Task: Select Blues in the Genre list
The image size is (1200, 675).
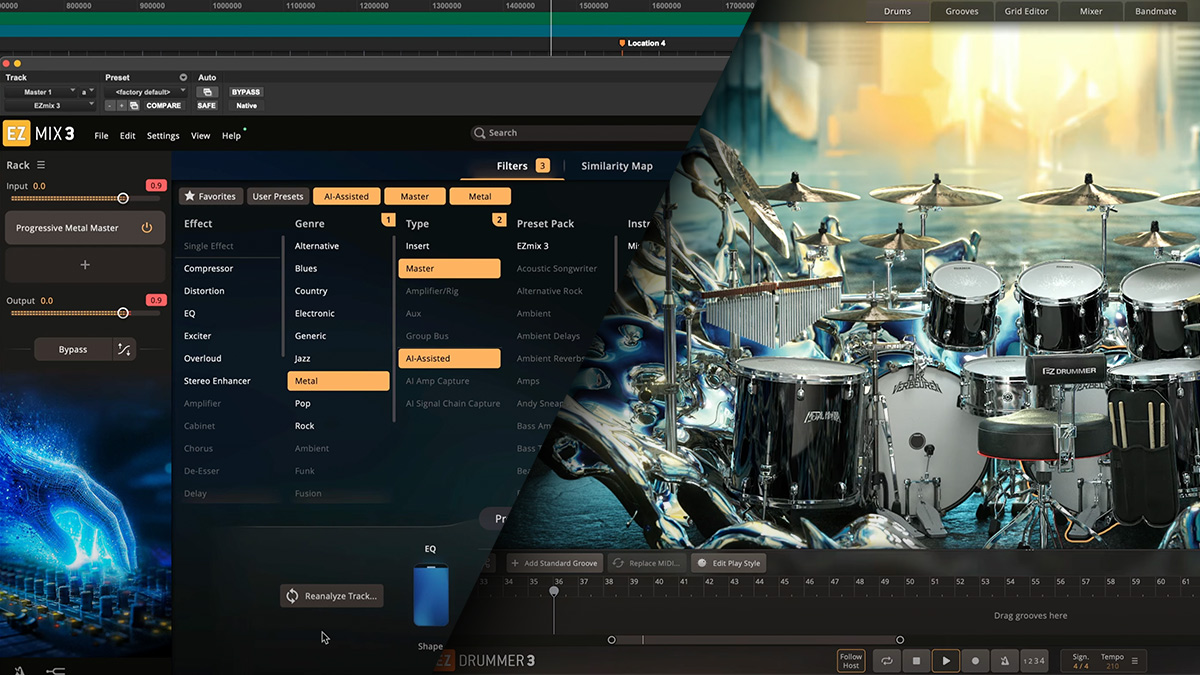Action: point(306,268)
